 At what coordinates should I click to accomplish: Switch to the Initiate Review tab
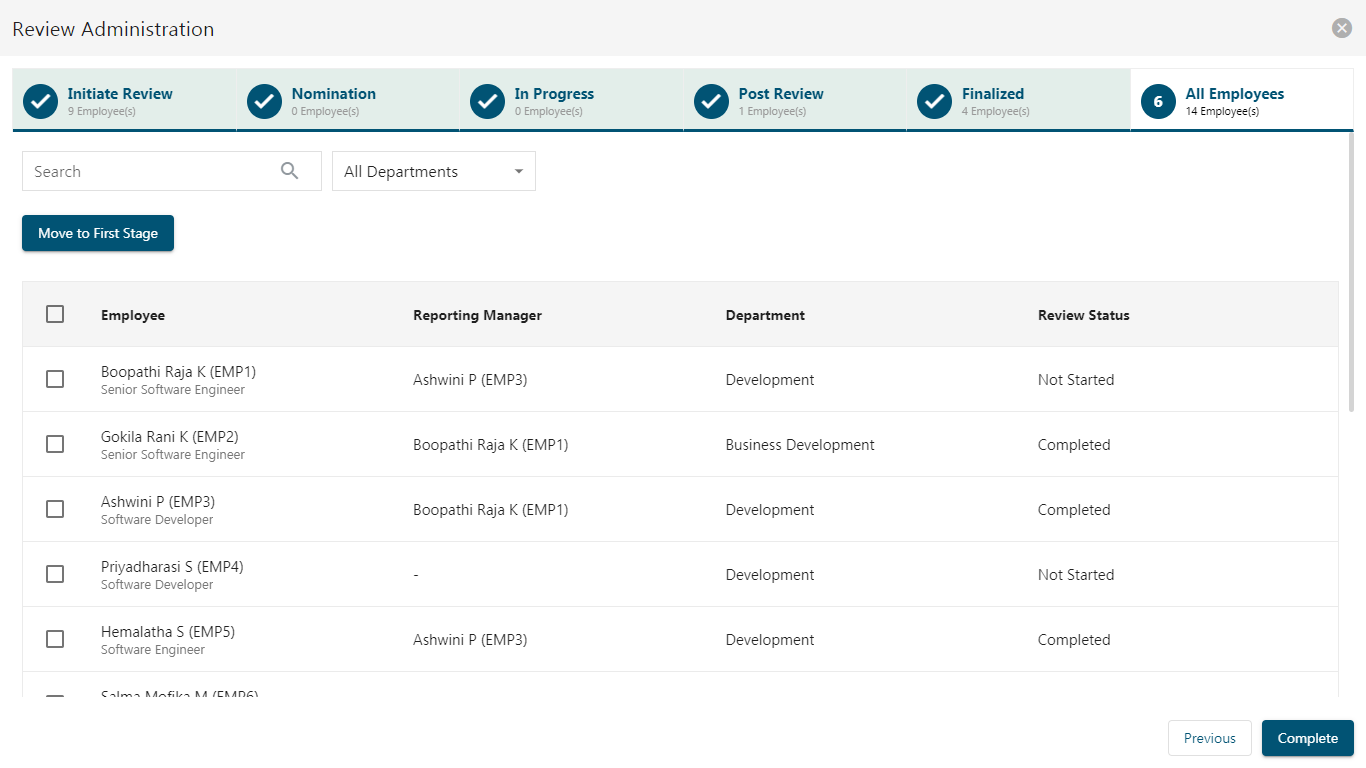124,100
